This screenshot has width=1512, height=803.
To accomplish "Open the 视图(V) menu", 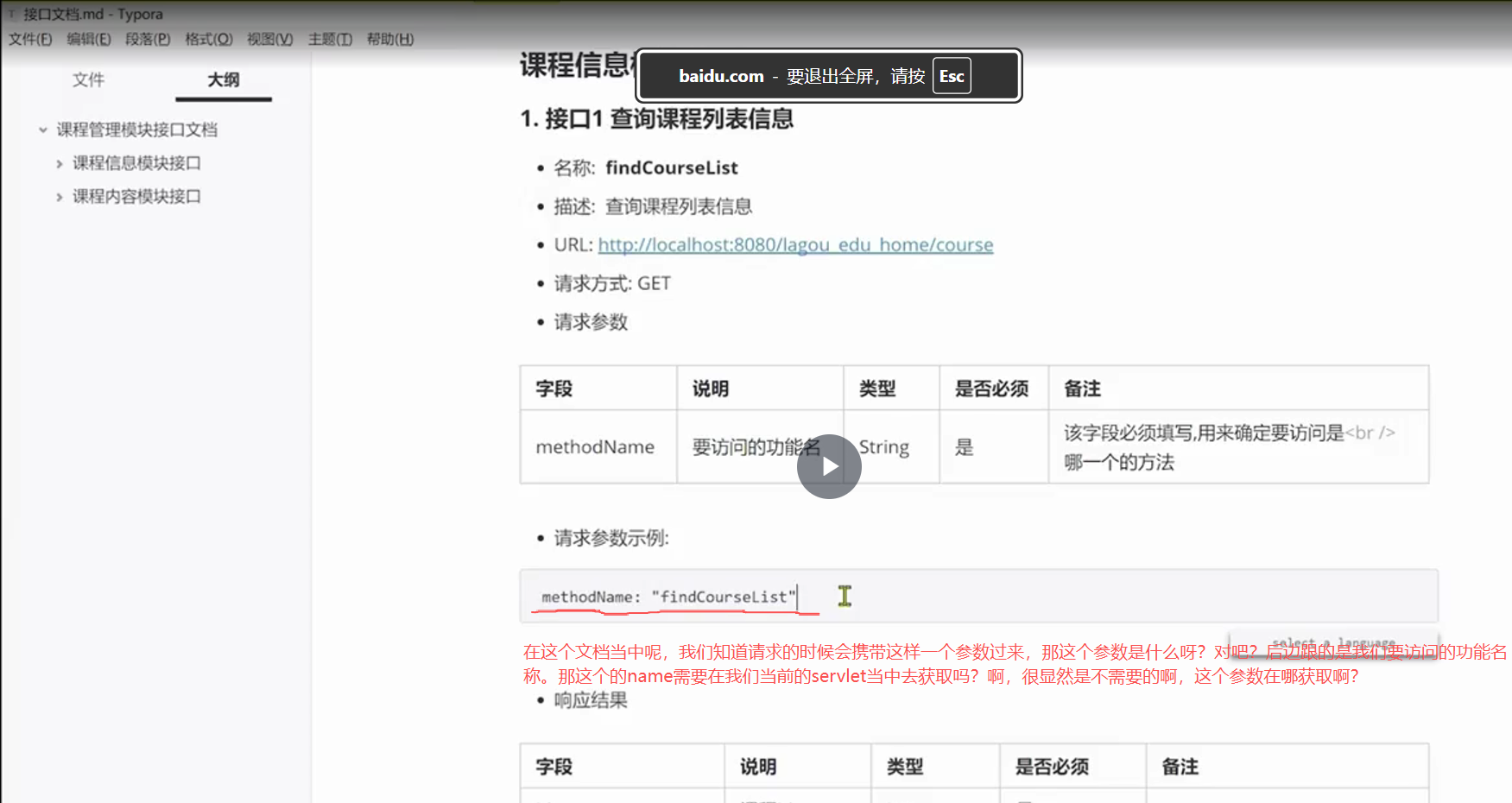I will 270,39.
